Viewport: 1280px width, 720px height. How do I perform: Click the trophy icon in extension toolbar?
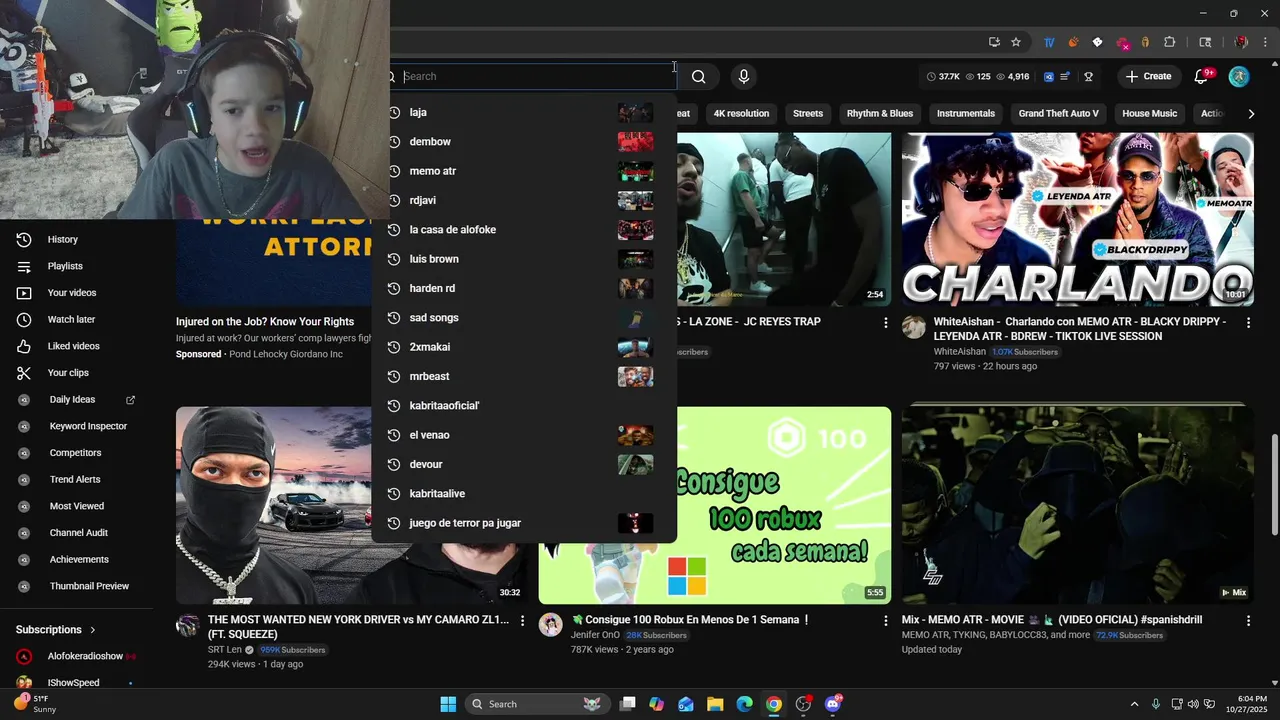[1088, 76]
